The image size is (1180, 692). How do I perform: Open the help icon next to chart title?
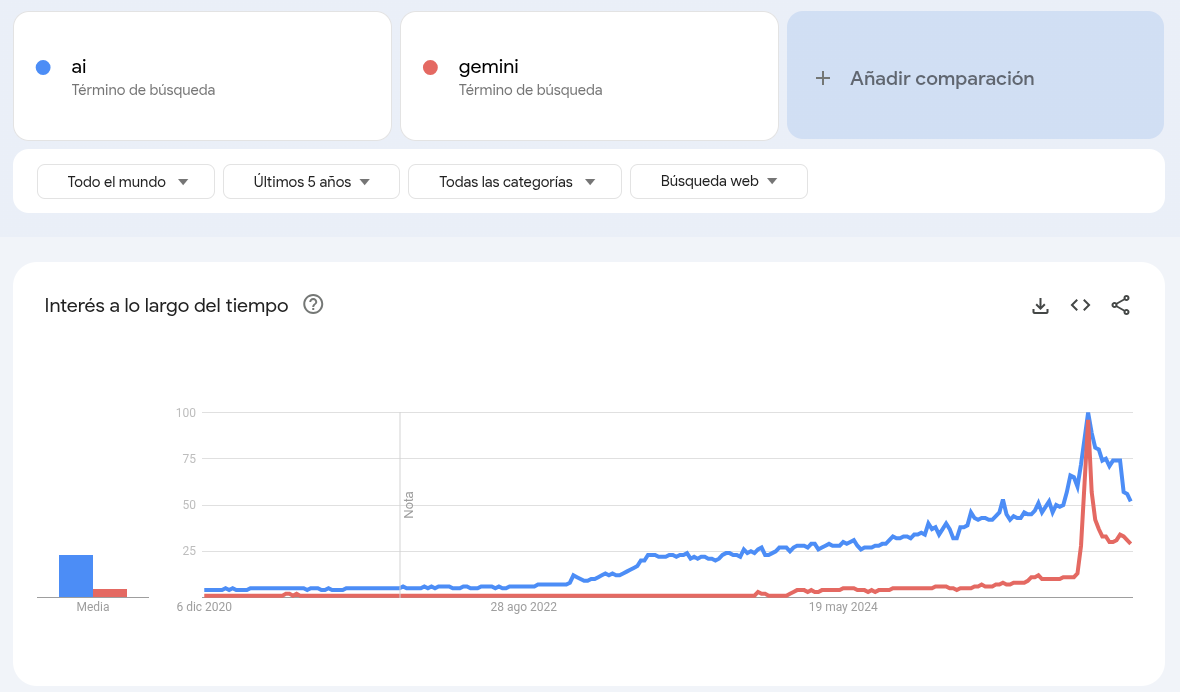[x=313, y=304]
